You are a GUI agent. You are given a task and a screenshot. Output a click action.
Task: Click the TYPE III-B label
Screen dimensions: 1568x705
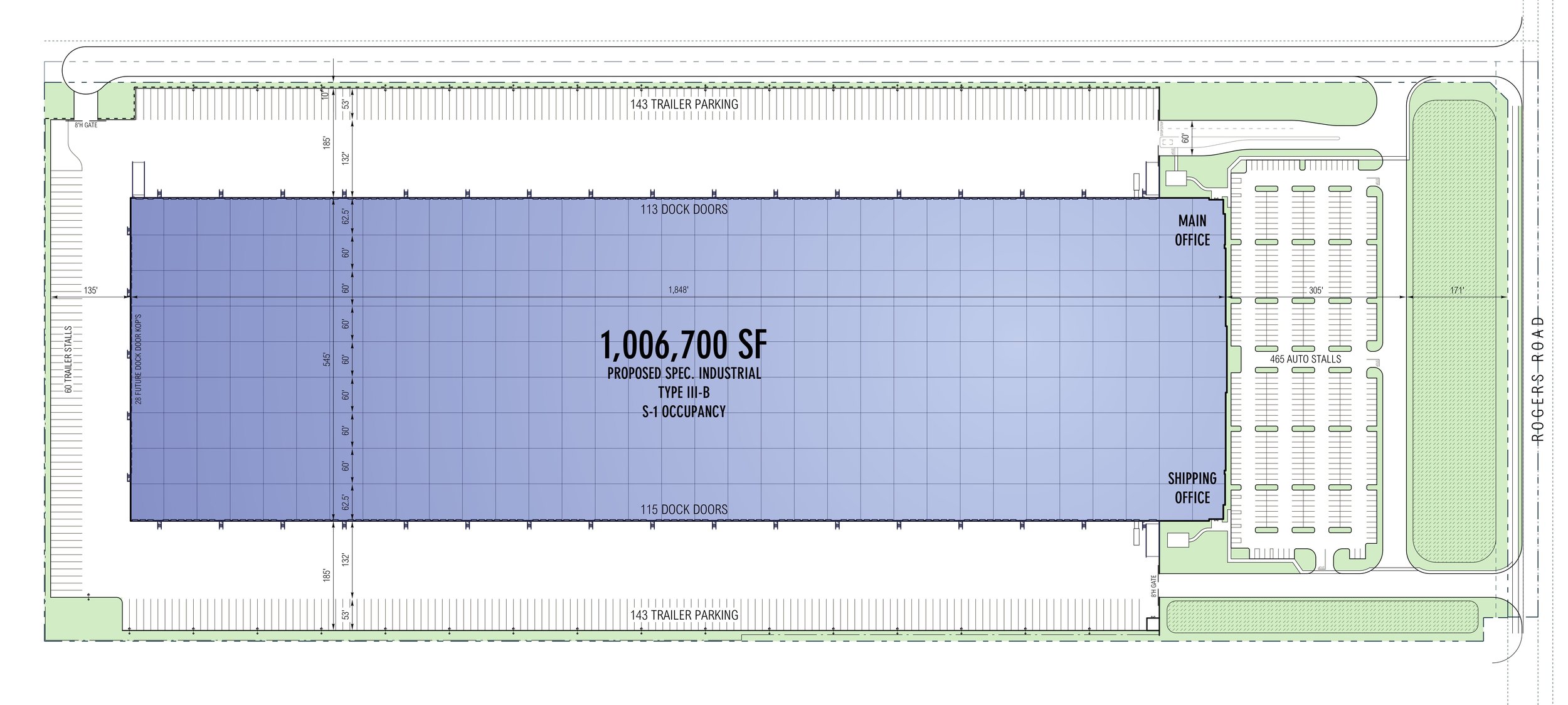[x=684, y=393]
